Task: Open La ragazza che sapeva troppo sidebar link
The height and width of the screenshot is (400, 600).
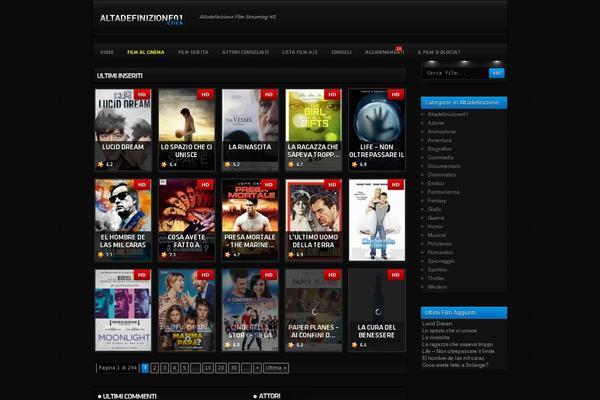Action: (x=458, y=344)
